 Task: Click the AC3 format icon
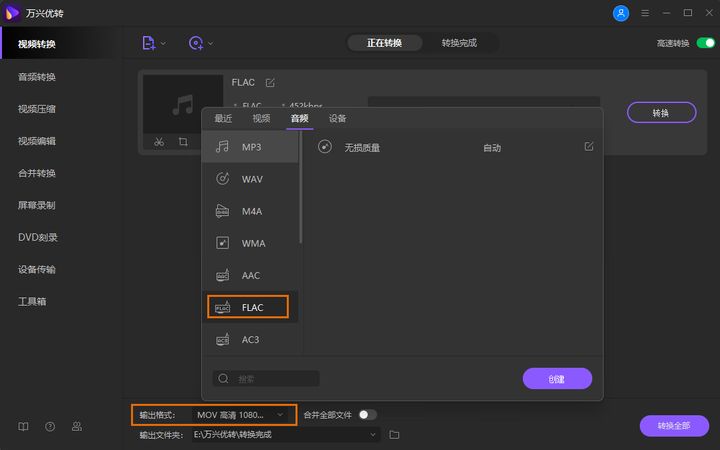222,339
